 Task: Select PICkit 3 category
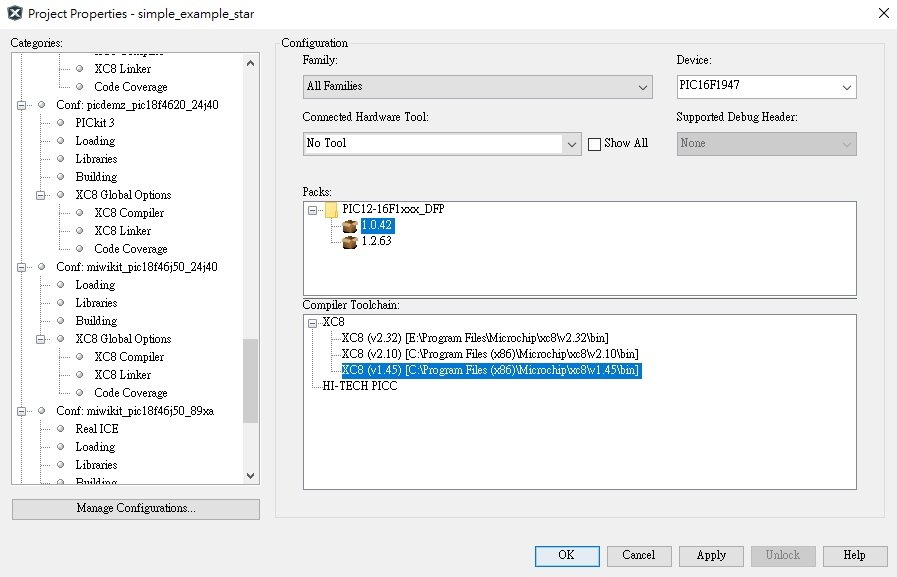tap(95, 123)
